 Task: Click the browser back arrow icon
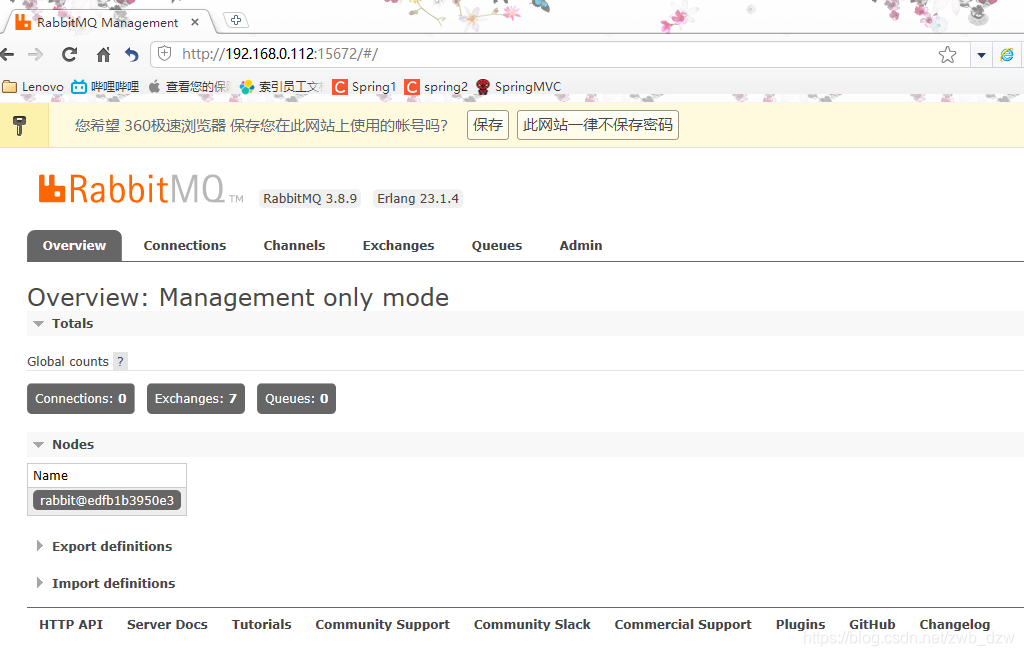click(x=10, y=54)
